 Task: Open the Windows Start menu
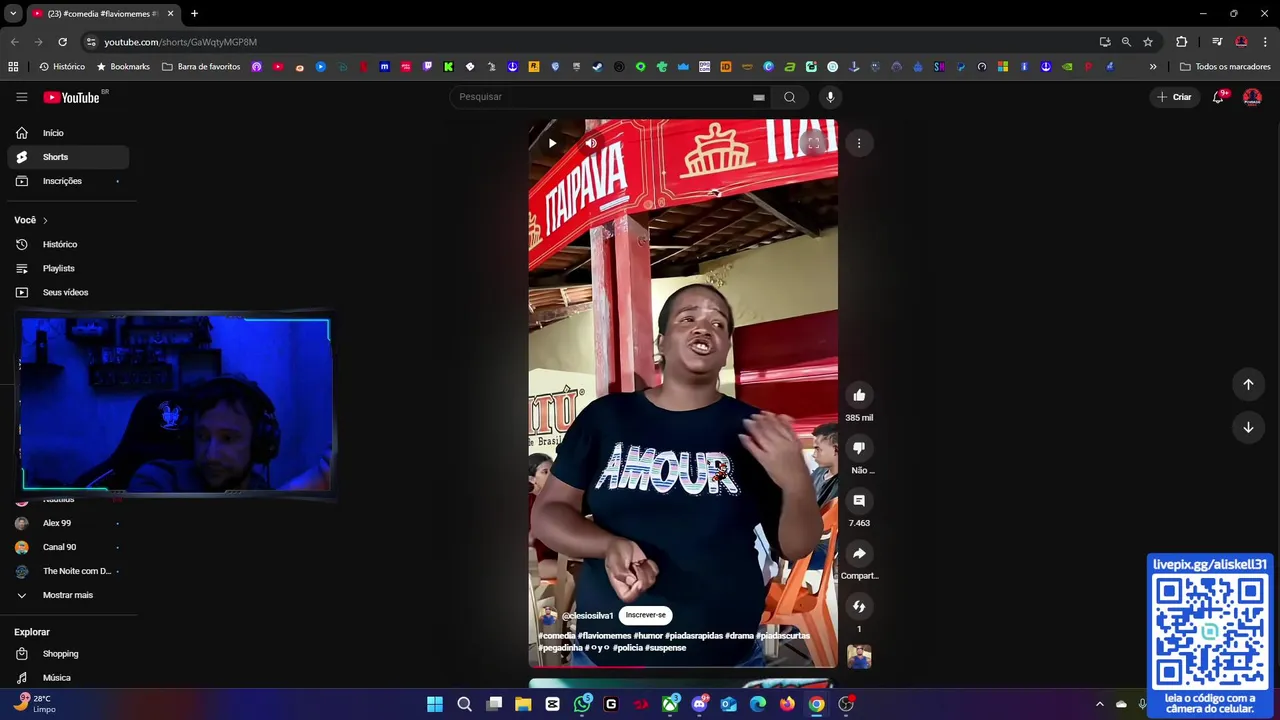point(435,704)
